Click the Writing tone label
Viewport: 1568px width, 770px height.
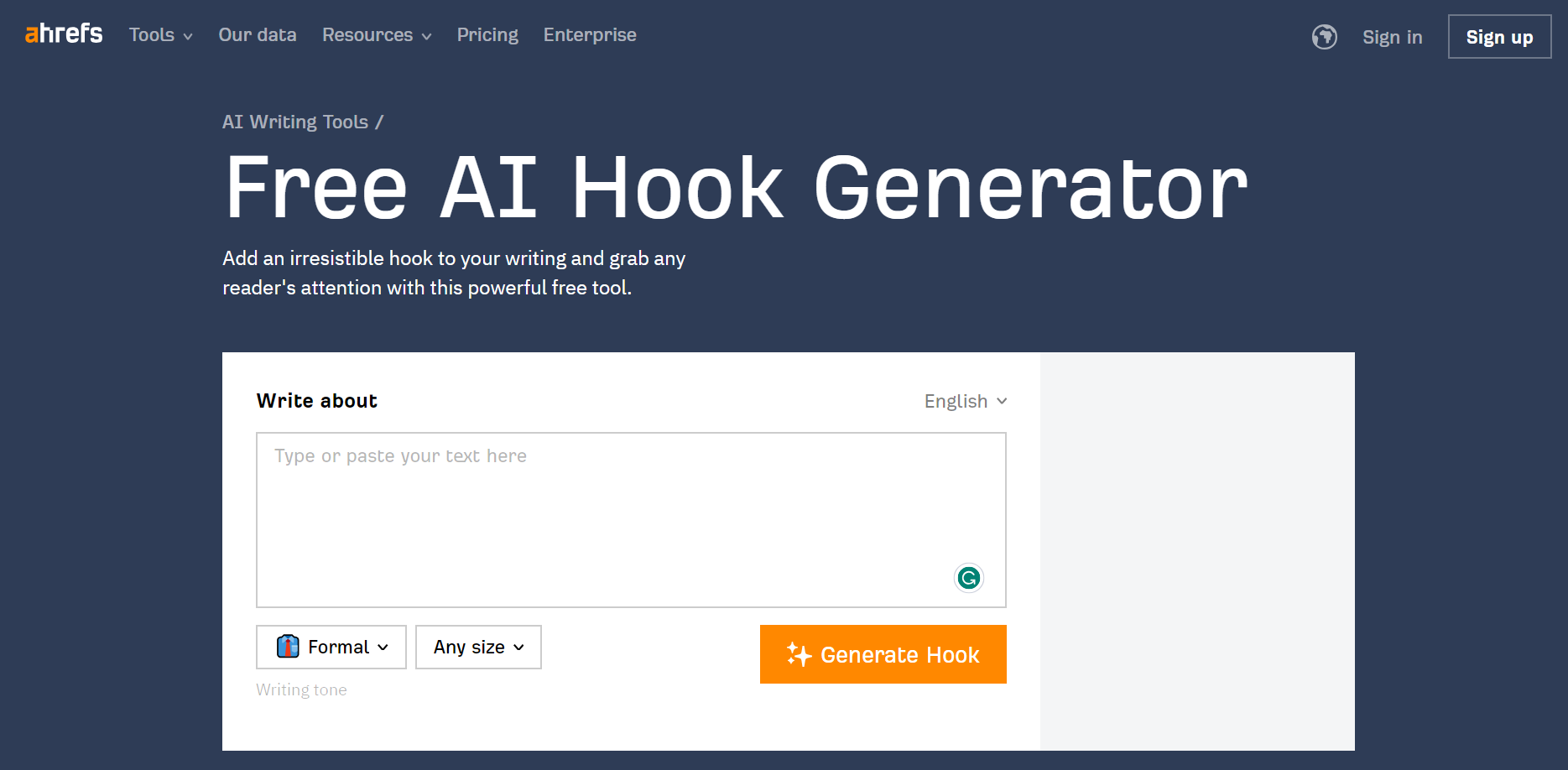tap(301, 689)
